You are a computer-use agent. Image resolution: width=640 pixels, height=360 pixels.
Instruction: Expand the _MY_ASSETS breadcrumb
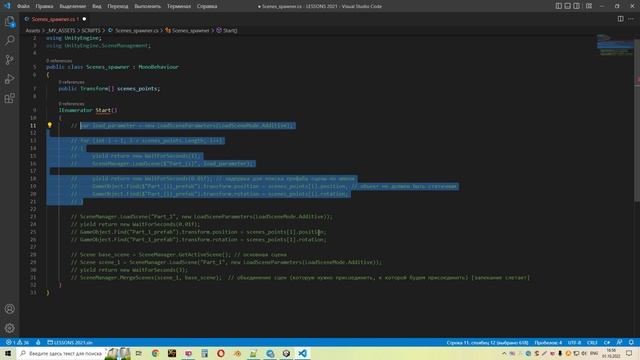point(61,31)
